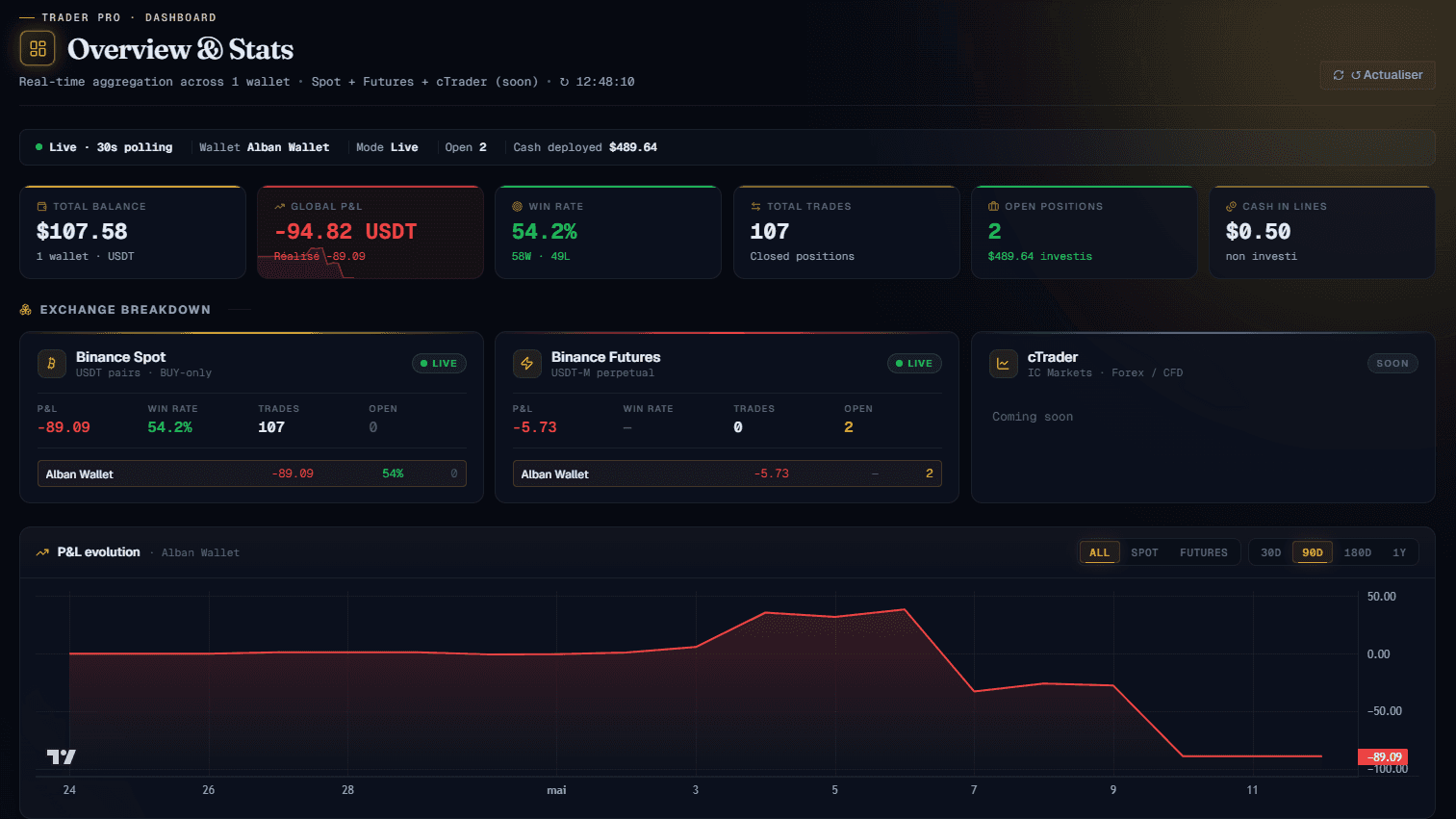Click the Exchange Breakdown section icon
This screenshot has width=1456, height=819.
(x=26, y=310)
